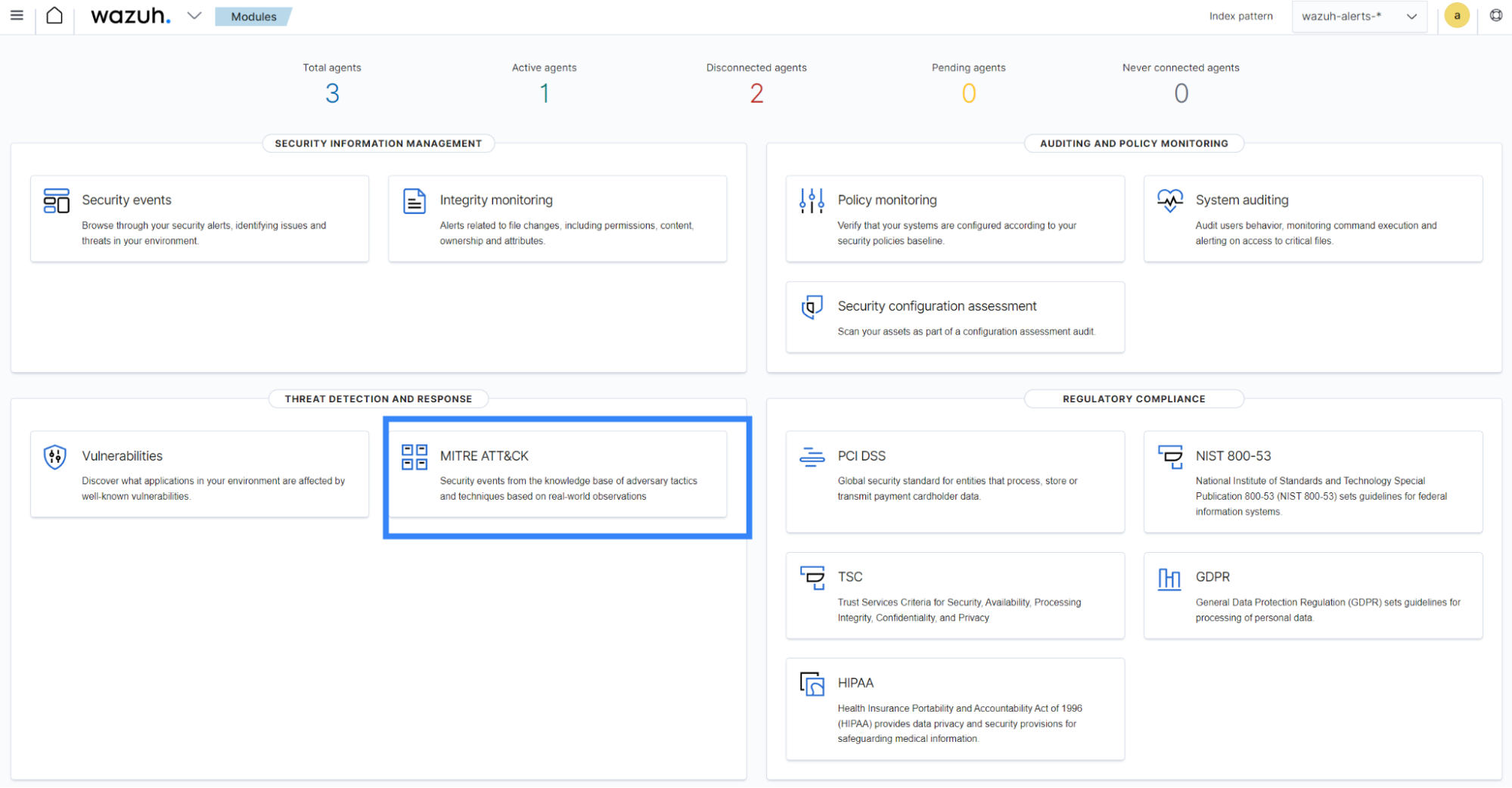Click 'General Data Protection Regulation' description text

pyautogui.click(x=1327, y=610)
